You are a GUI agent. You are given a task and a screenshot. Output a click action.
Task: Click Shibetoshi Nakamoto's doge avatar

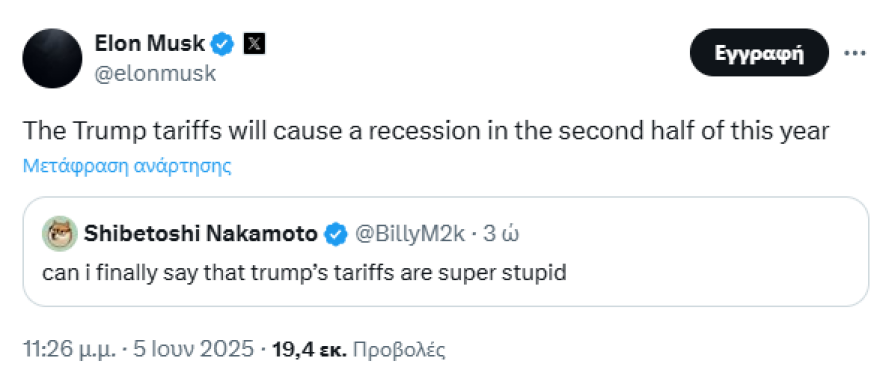[59, 233]
